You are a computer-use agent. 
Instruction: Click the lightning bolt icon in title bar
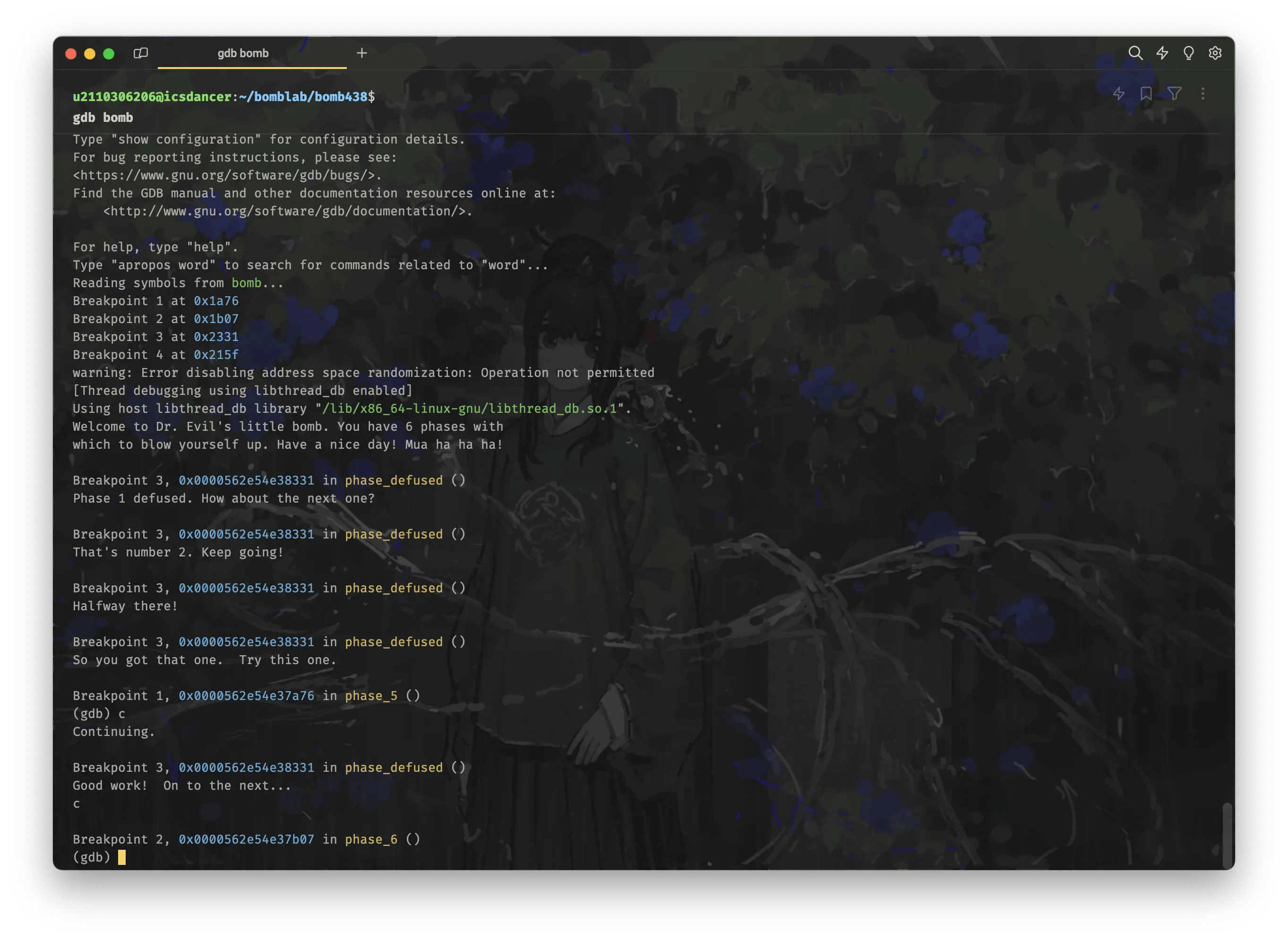click(x=1162, y=53)
